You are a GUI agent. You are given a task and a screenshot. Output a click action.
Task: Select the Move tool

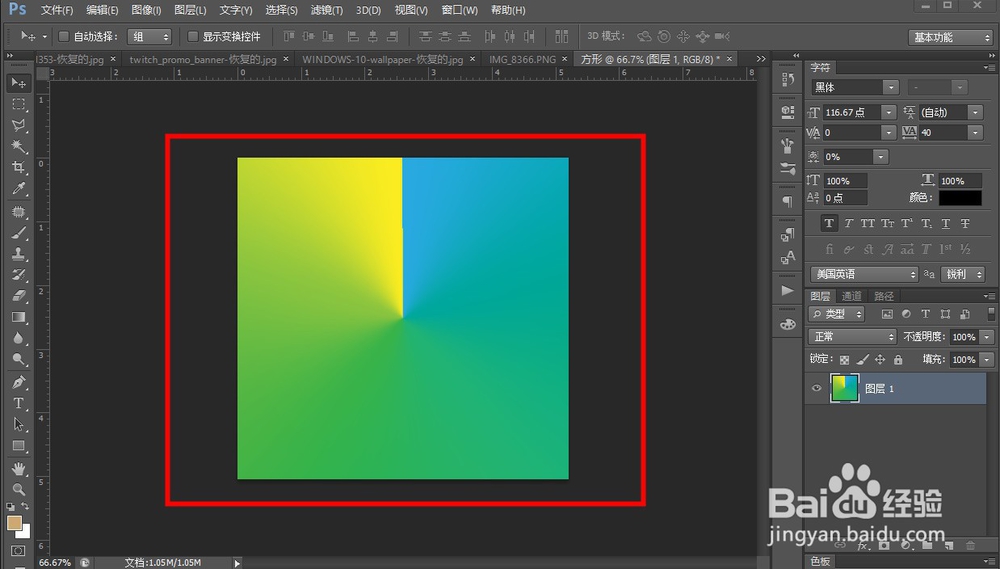click(18, 83)
